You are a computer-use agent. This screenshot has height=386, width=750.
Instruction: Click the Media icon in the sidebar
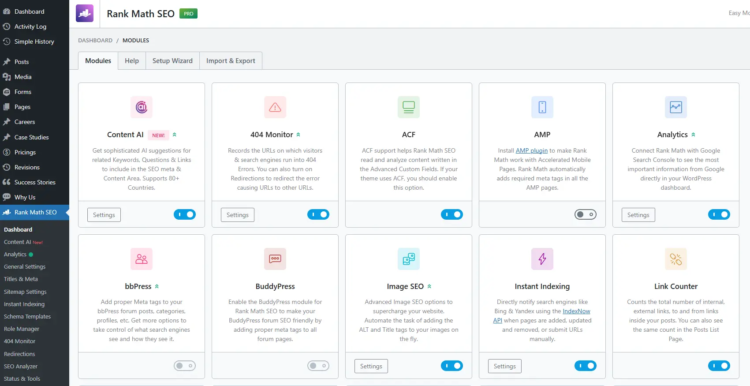click(x=6, y=77)
